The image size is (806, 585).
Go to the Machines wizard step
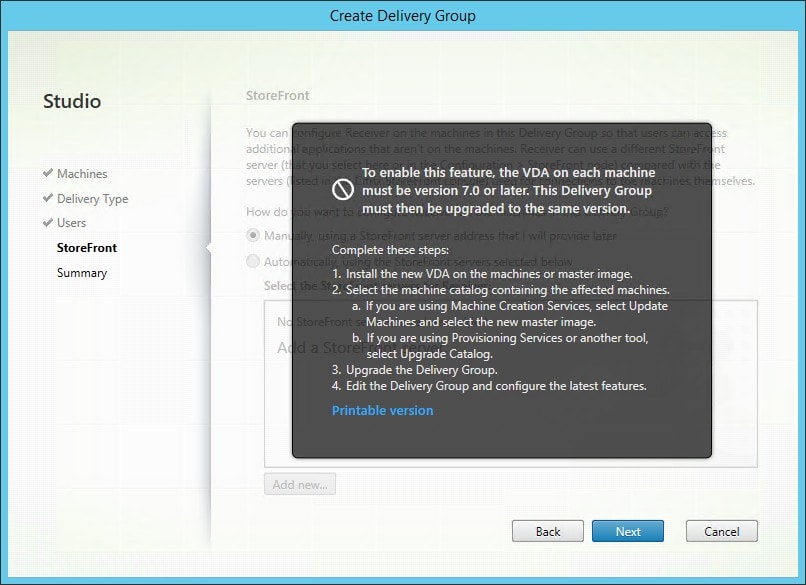coord(82,174)
